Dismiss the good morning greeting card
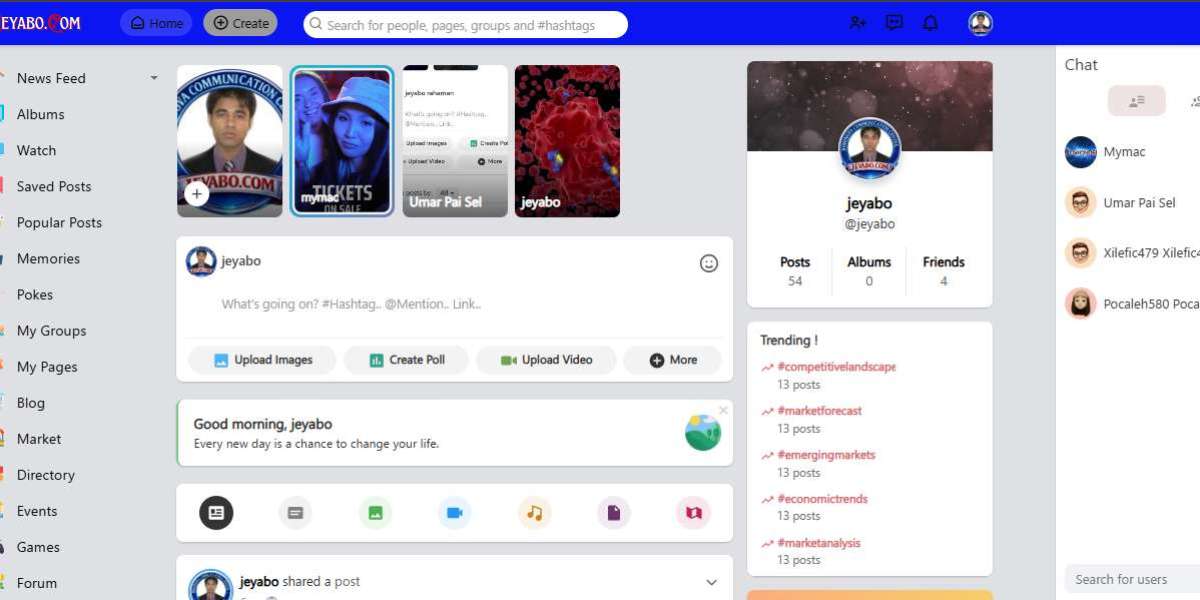This screenshot has width=1200, height=600. 723,410
